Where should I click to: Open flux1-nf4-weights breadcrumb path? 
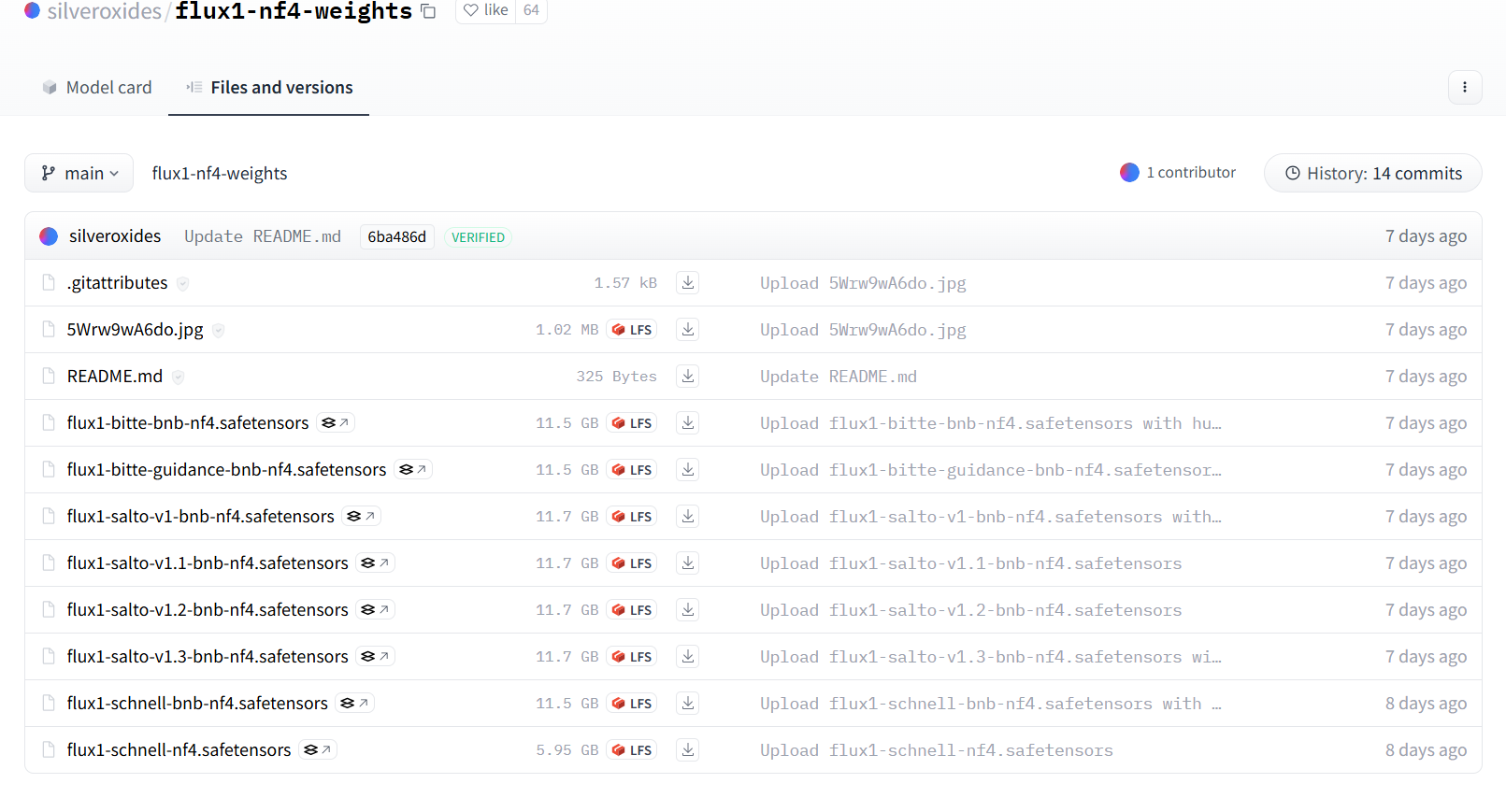coord(220,173)
